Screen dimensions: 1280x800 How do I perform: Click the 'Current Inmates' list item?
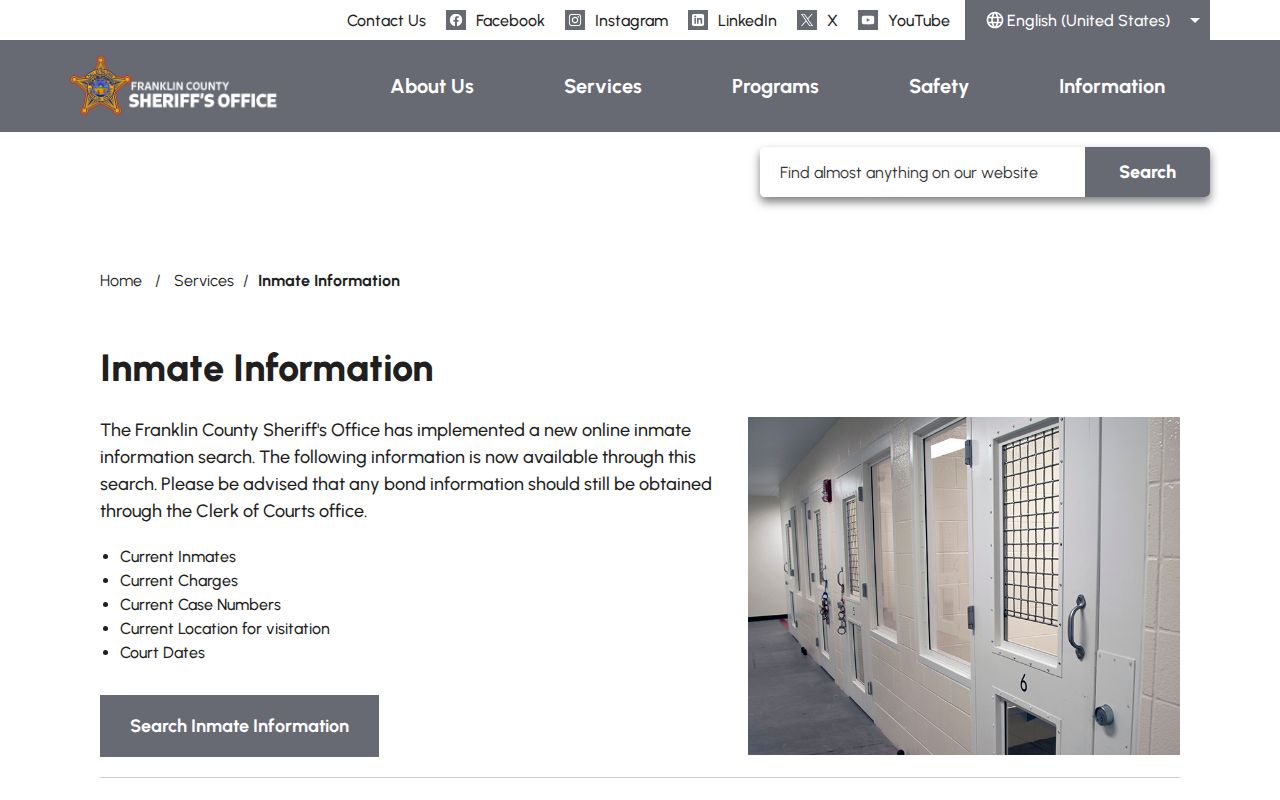[178, 557]
